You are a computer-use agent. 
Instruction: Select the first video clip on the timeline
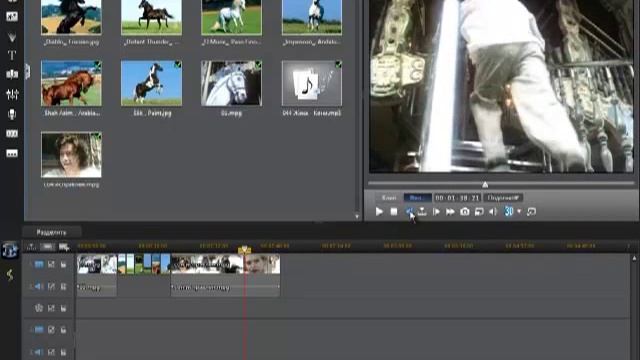coord(97,264)
